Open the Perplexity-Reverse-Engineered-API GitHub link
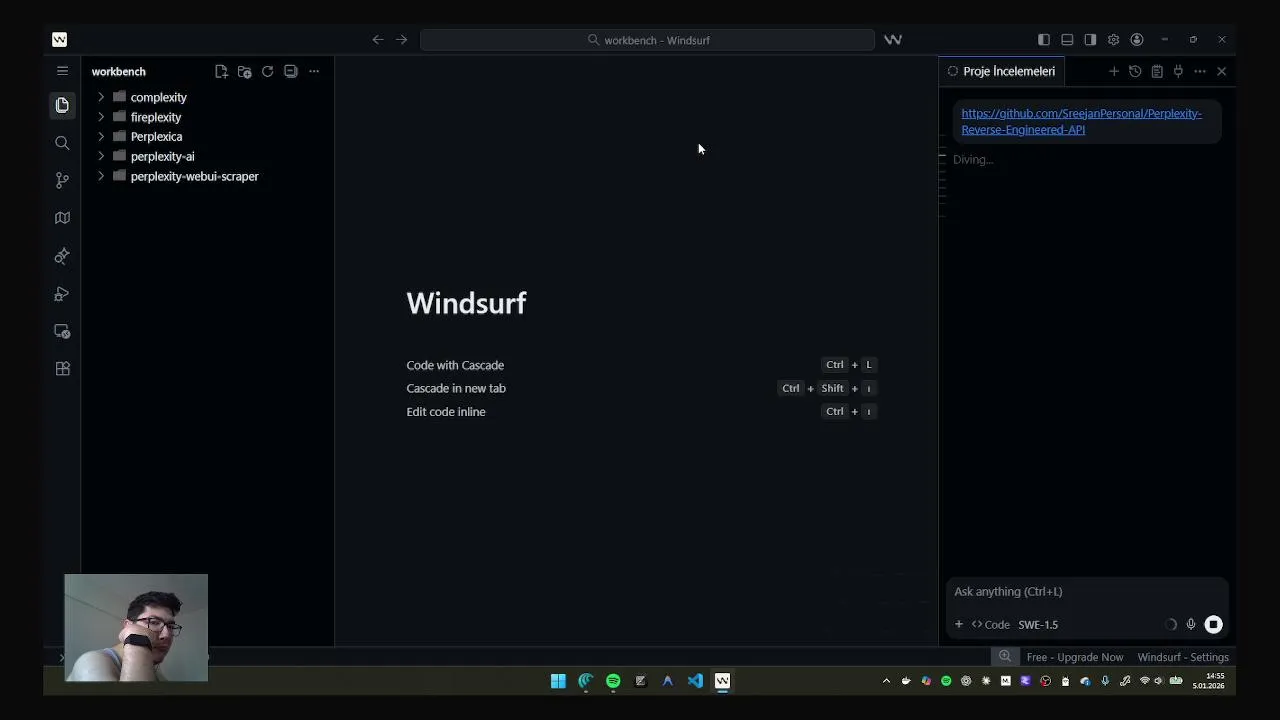 (1081, 121)
